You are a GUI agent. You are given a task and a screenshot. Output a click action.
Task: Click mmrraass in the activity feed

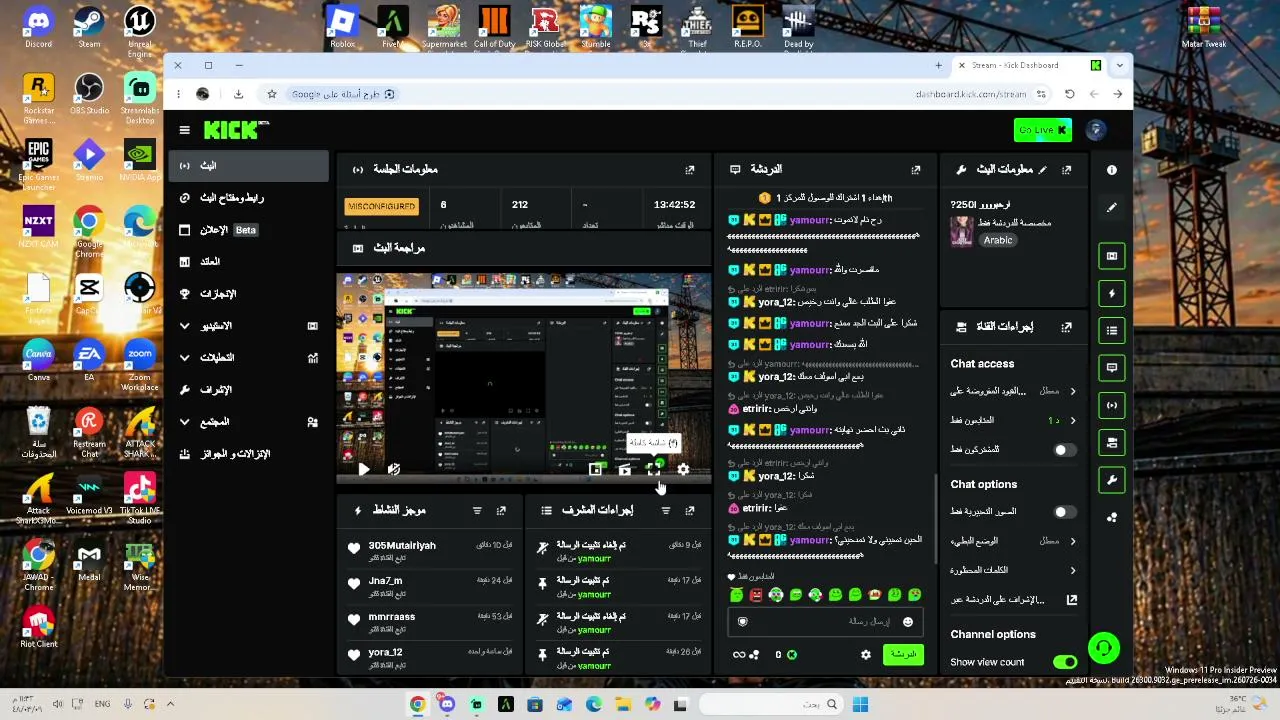(391, 617)
